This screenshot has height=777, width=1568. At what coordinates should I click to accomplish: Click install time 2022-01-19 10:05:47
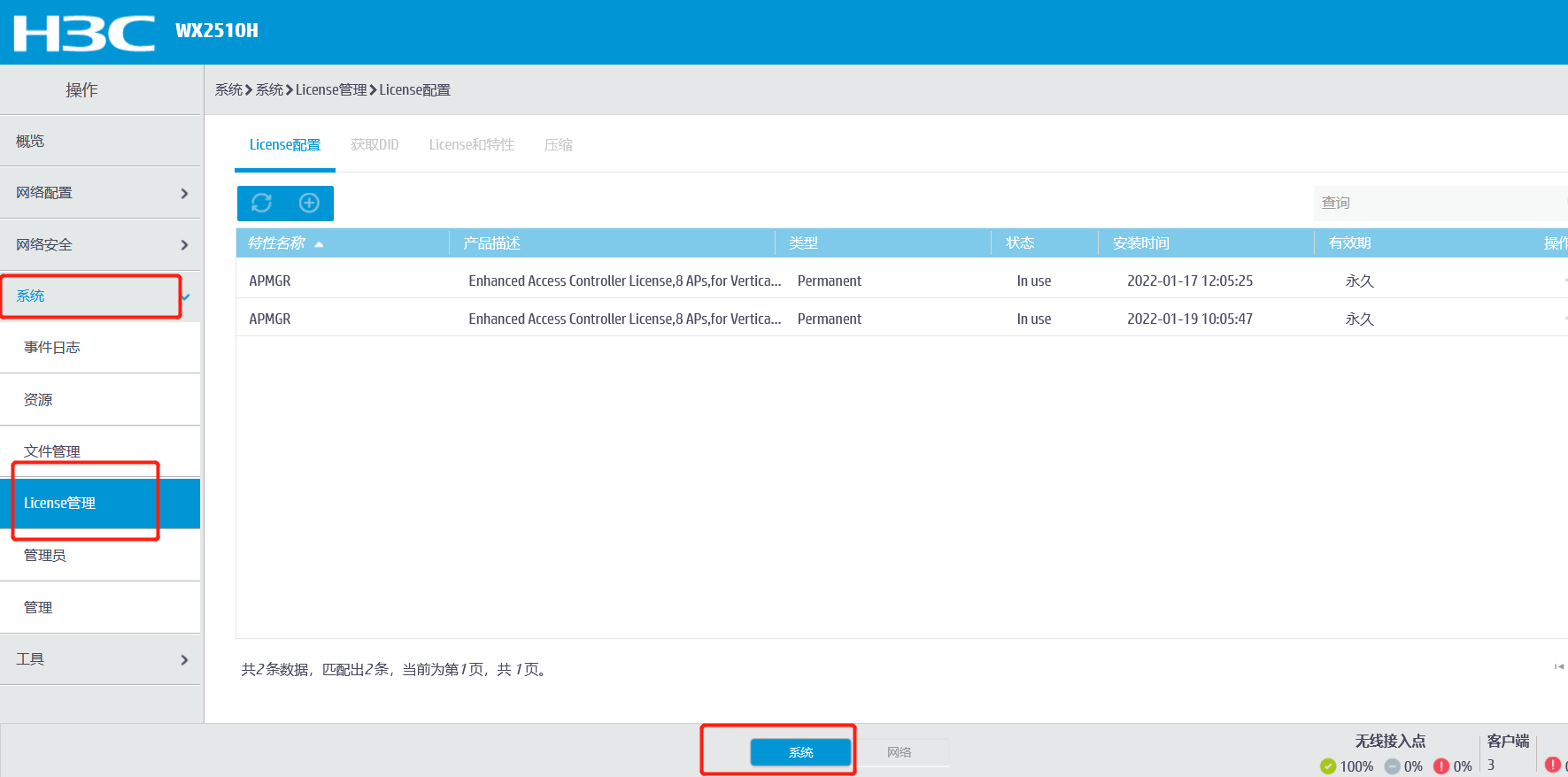(x=1190, y=319)
